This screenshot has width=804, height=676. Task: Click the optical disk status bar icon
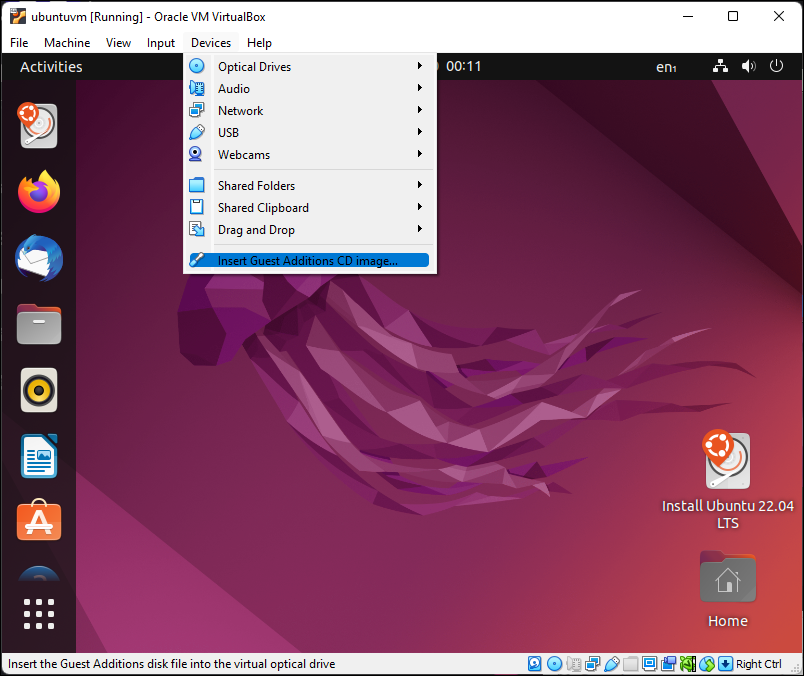[x=554, y=664]
